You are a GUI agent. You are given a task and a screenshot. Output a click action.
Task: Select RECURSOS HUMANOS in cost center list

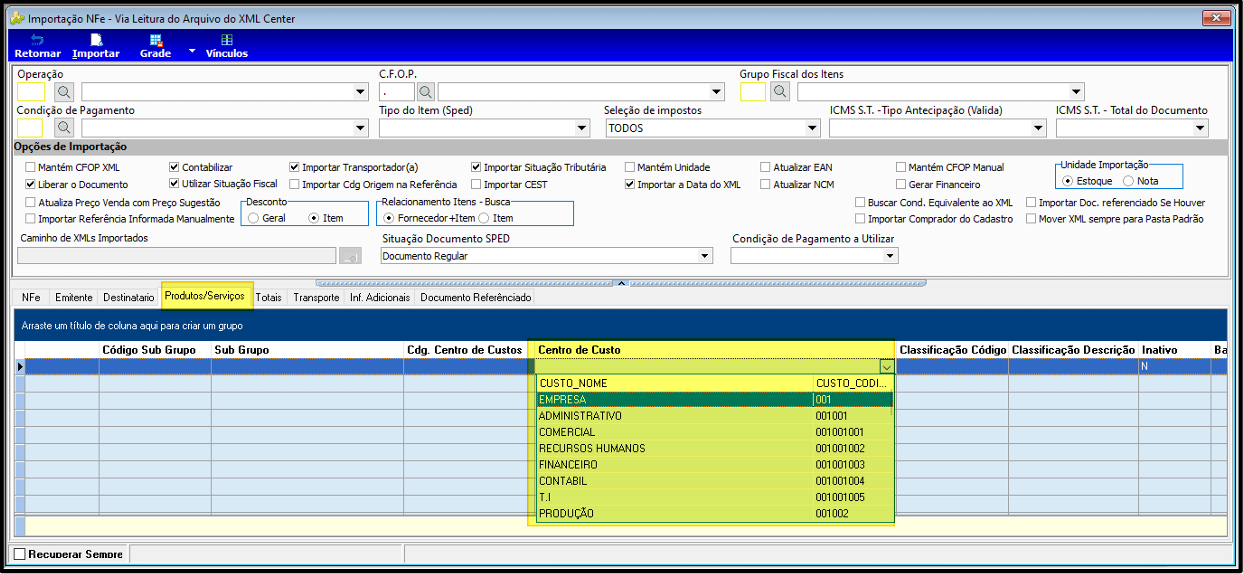pyautogui.click(x=714, y=448)
